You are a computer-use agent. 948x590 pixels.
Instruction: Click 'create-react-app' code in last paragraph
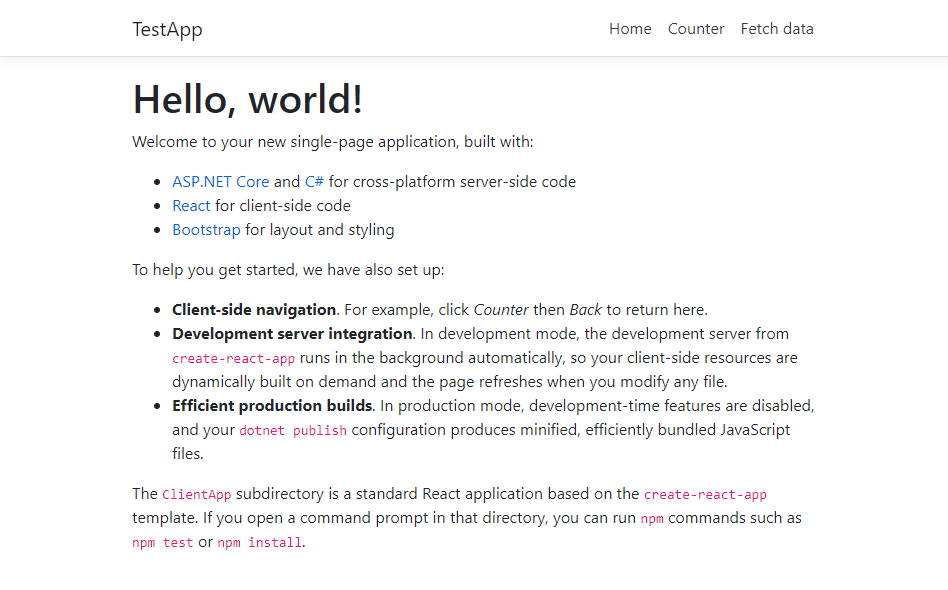point(705,494)
